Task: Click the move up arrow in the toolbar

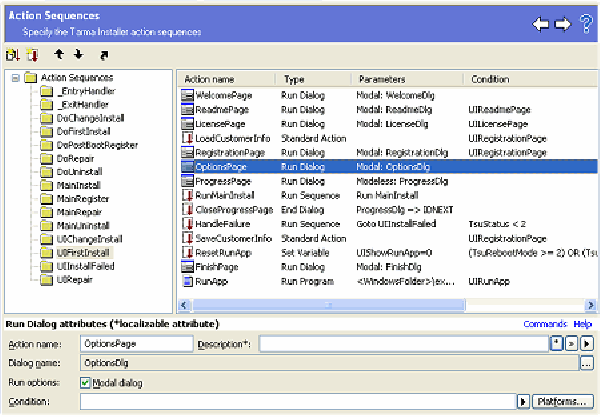Action: pyautogui.click(x=56, y=54)
